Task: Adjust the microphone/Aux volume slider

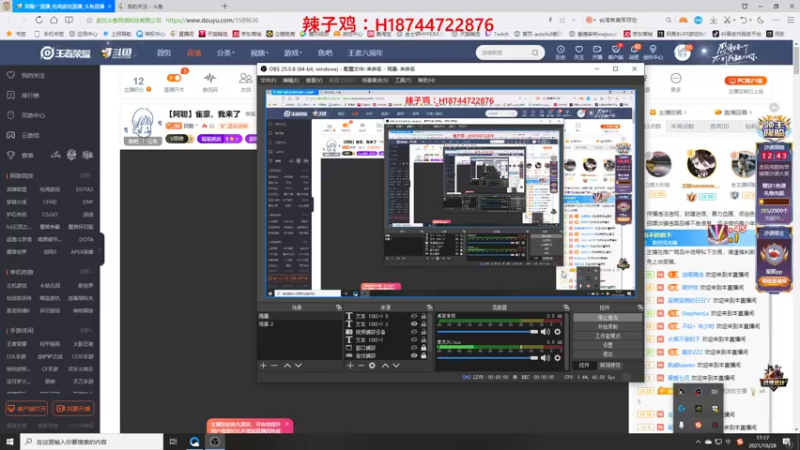Action: click(x=488, y=358)
